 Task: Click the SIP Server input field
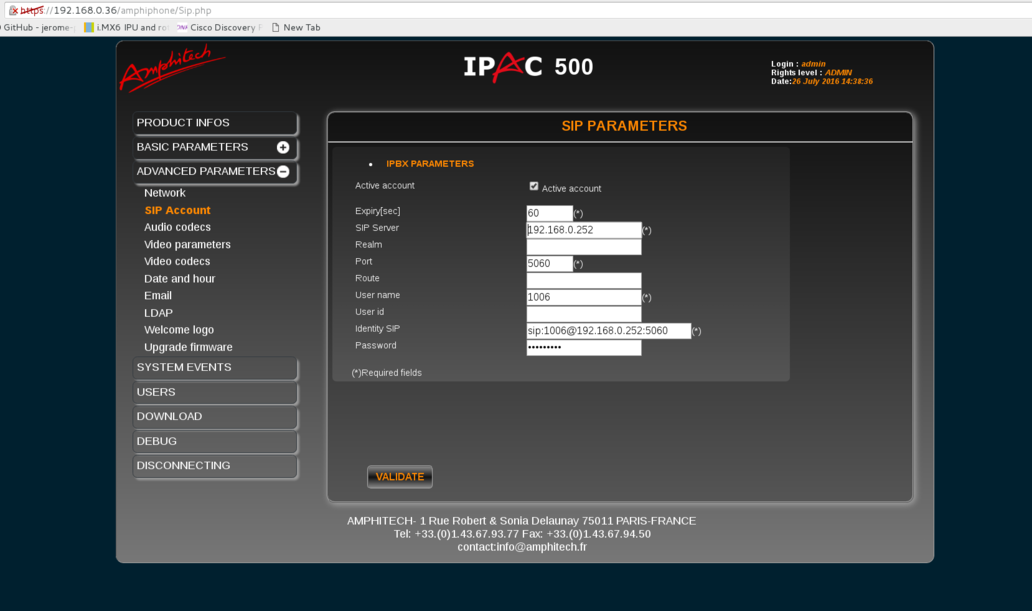(x=584, y=229)
